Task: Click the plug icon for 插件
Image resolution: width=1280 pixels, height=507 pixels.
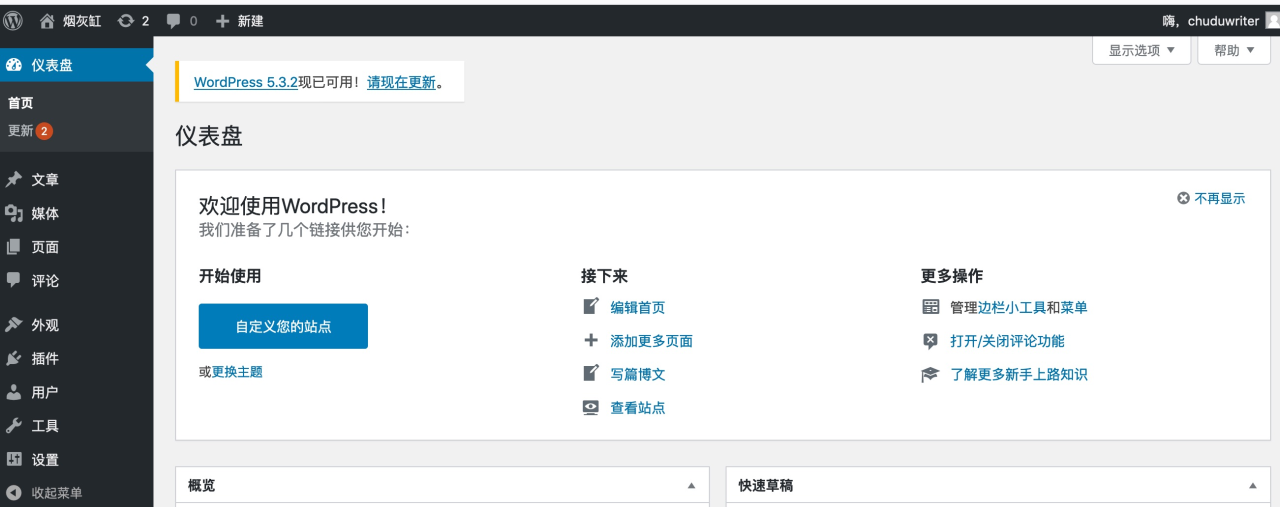Action: (14, 358)
